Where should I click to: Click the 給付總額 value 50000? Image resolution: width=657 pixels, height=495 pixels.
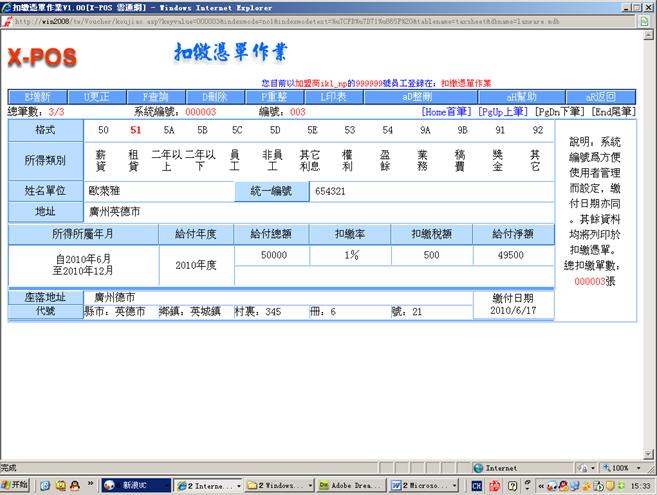(274, 255)
